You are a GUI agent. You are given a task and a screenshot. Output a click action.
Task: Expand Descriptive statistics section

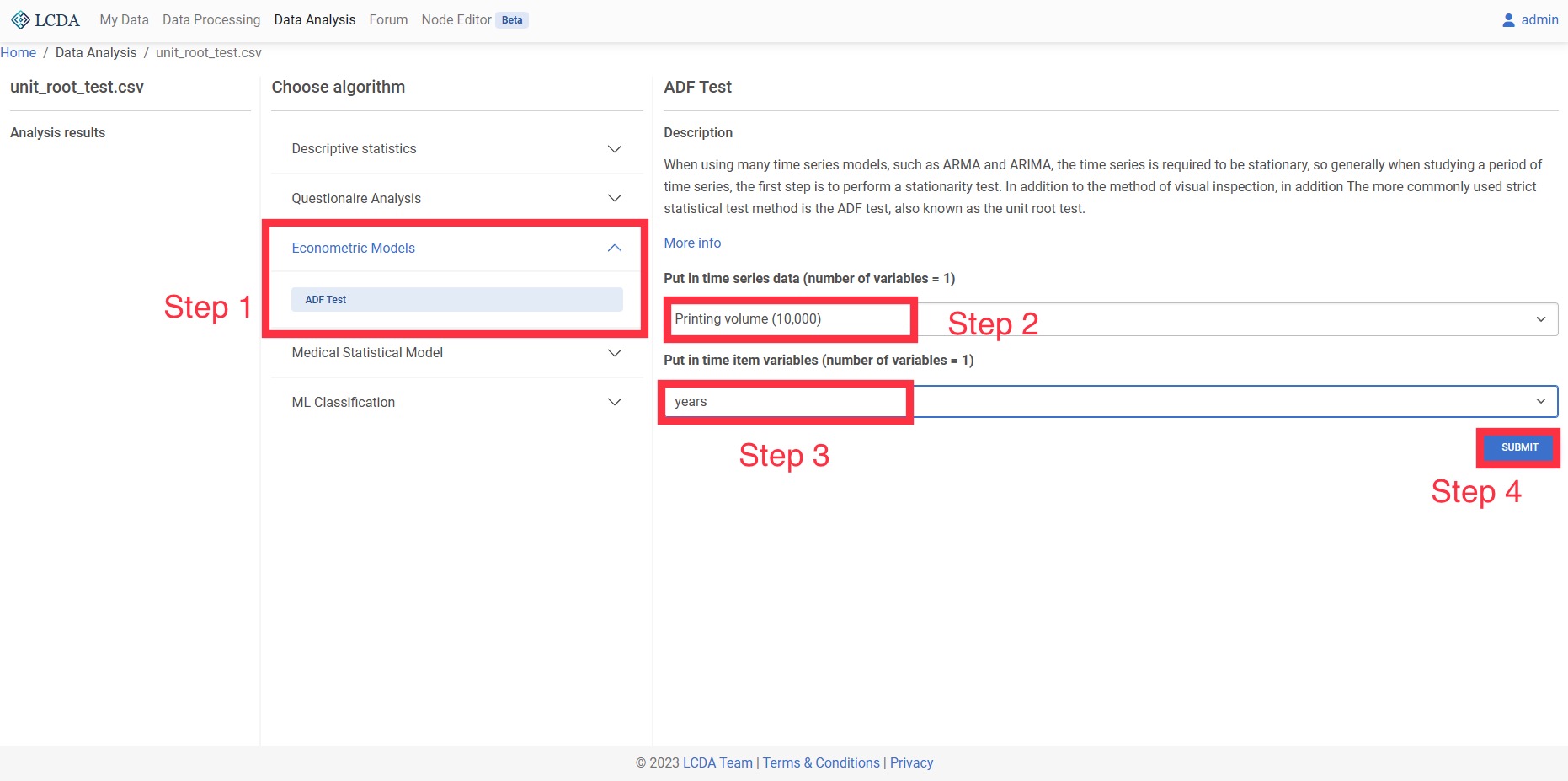(614, 149)
